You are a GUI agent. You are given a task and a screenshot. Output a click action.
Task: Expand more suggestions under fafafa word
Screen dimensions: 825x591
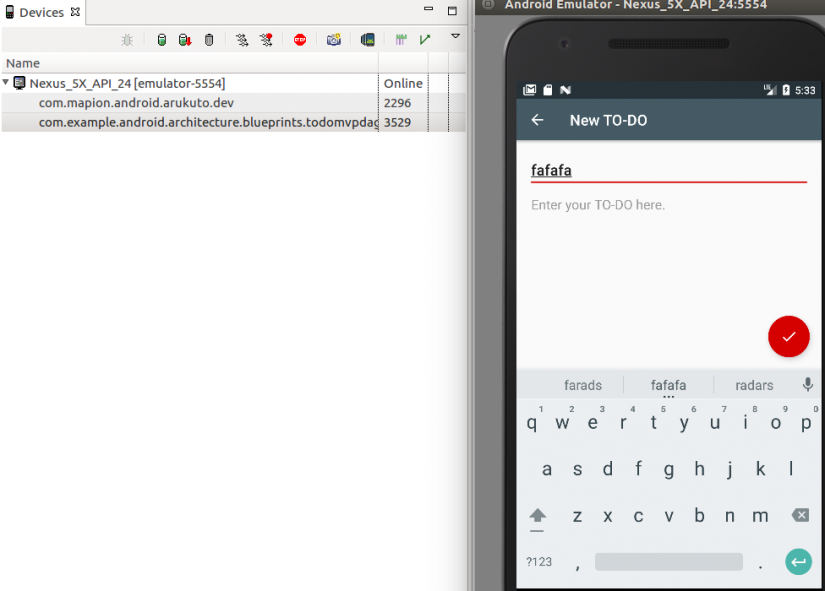click(668, 396)
